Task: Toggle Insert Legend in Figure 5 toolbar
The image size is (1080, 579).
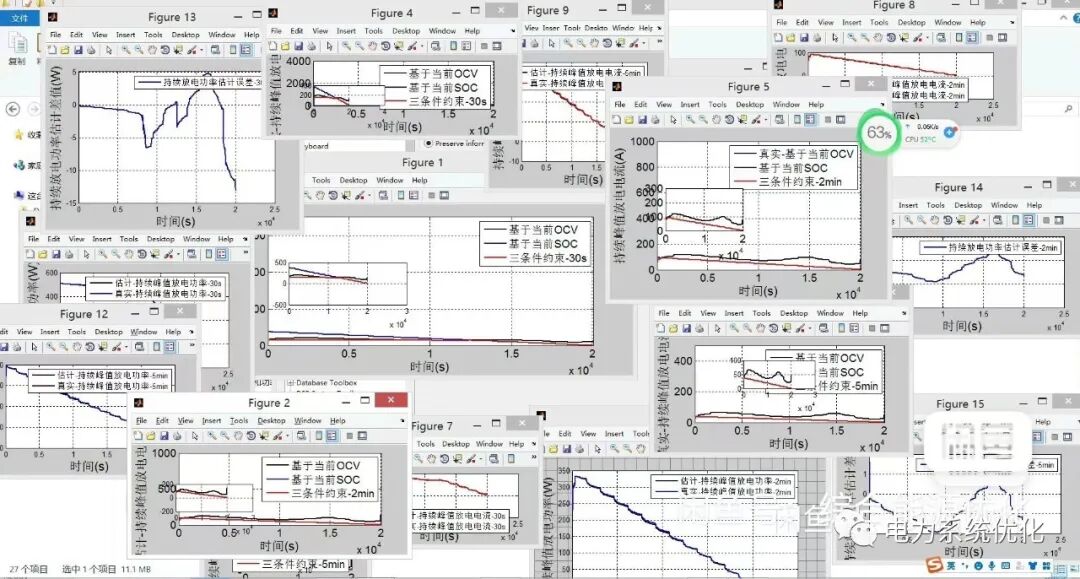Action: pos(810,120)
